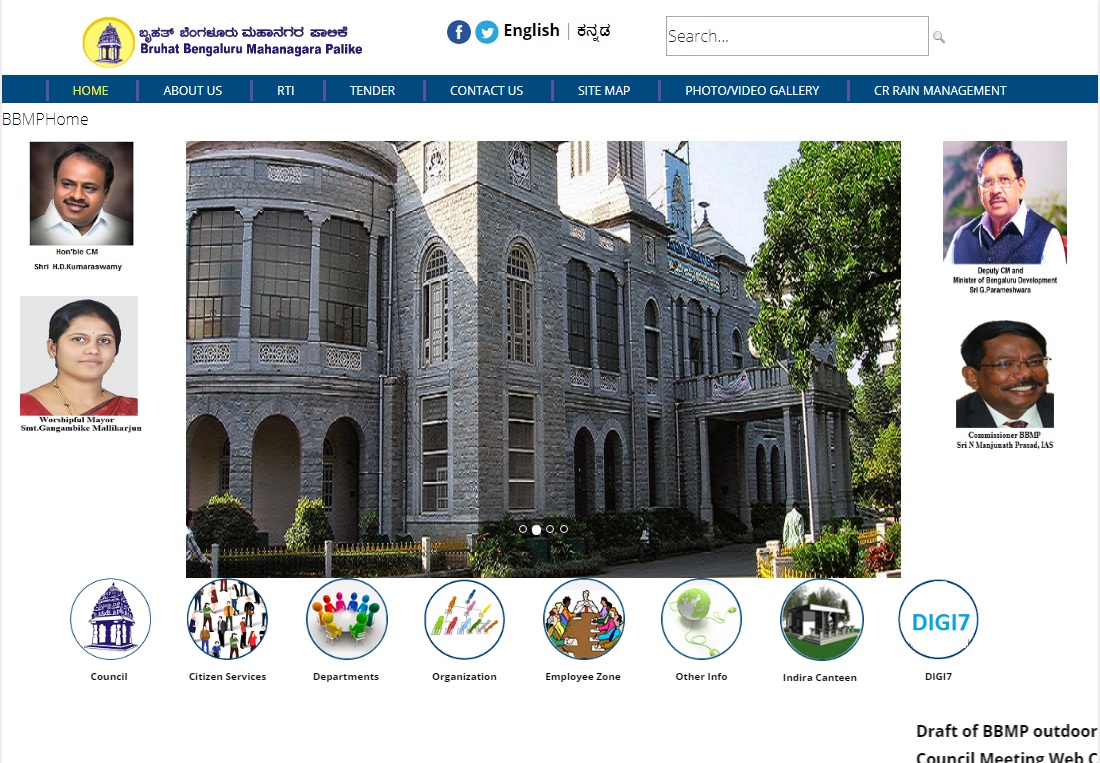The width and height of the screenshot is (1100, 763).
Task: Click the Organization icon
Action: 464,618
